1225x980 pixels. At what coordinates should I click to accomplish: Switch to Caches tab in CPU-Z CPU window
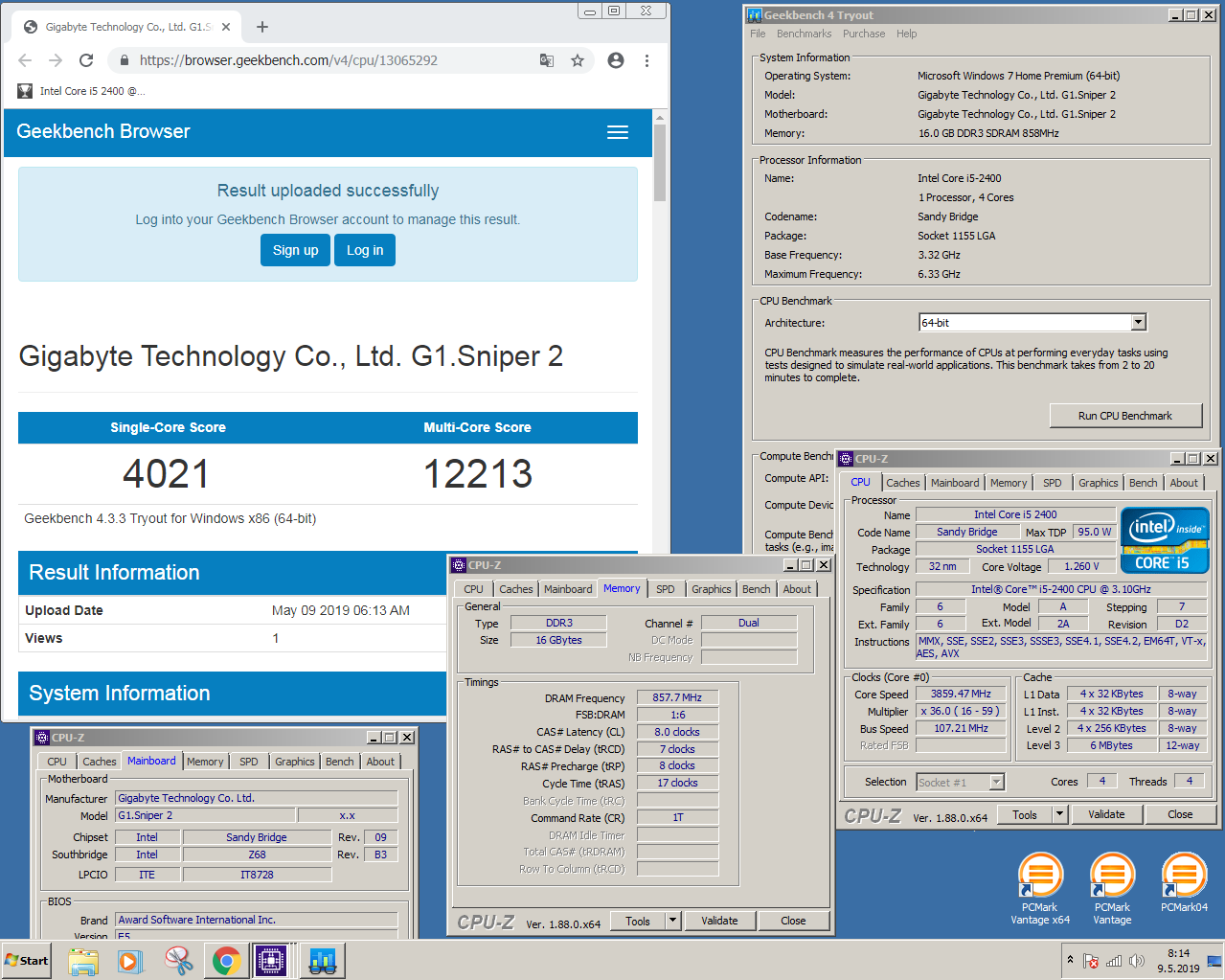pos(902,483)
